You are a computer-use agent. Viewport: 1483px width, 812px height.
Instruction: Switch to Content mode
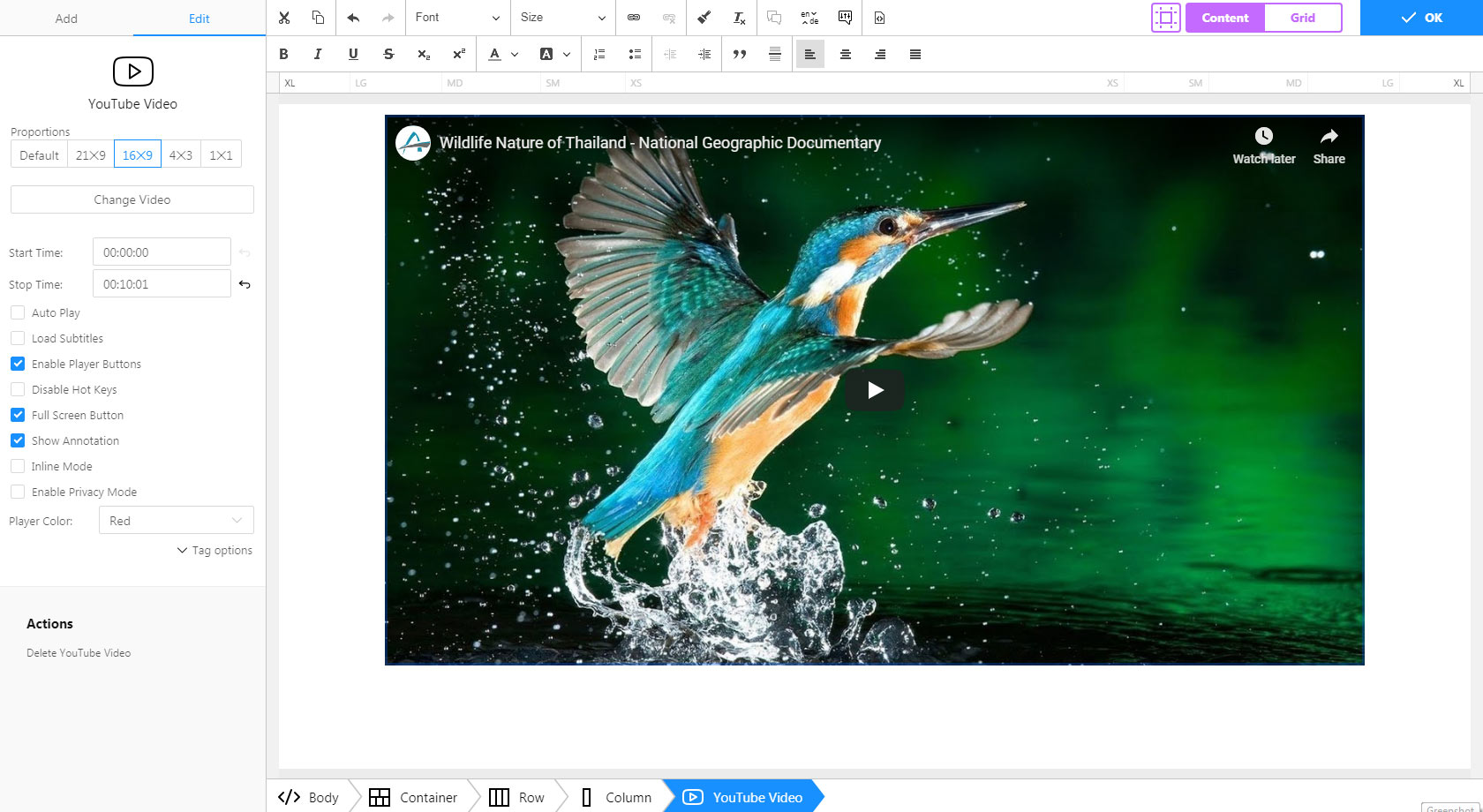(1225, 18)
